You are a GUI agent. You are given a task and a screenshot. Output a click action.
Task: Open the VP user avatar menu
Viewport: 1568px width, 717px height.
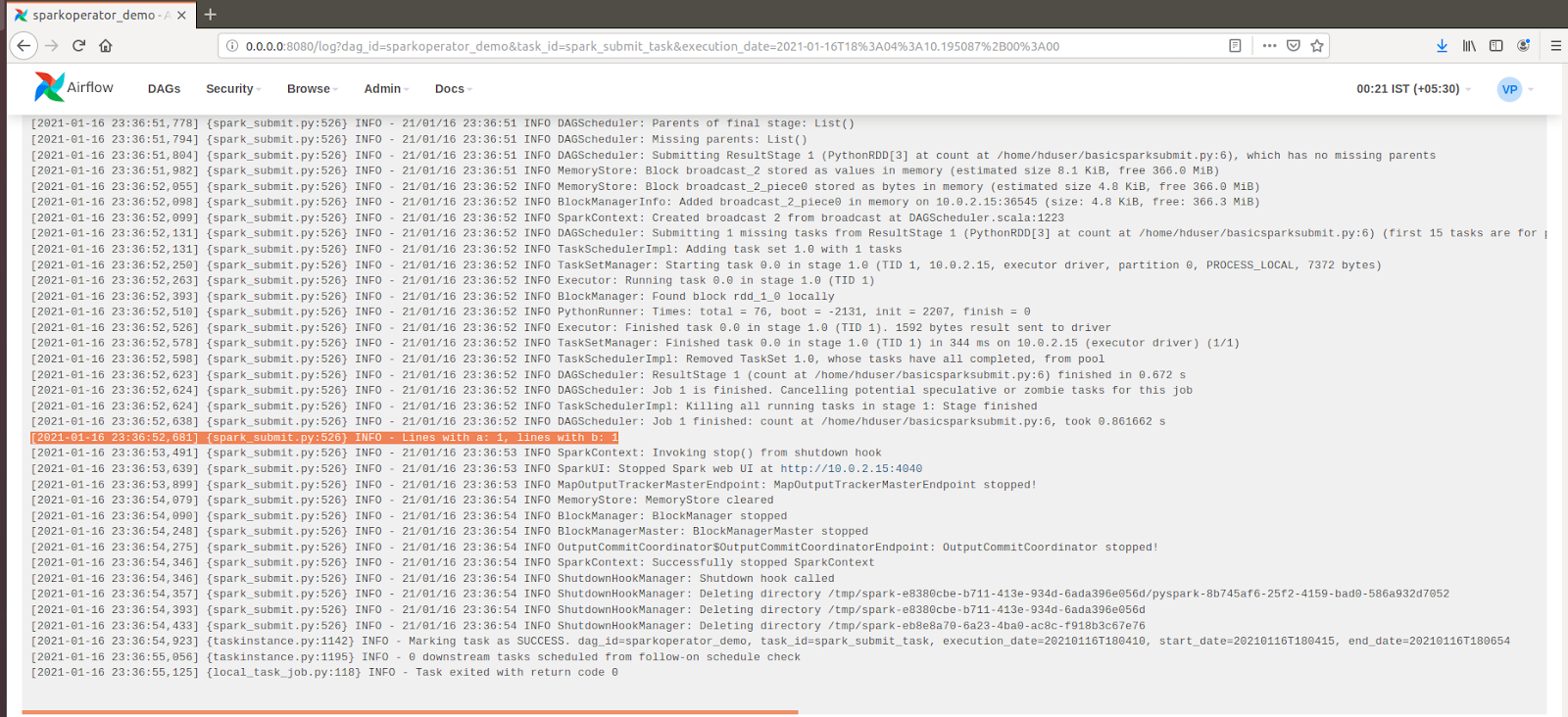coord(1515,89)
